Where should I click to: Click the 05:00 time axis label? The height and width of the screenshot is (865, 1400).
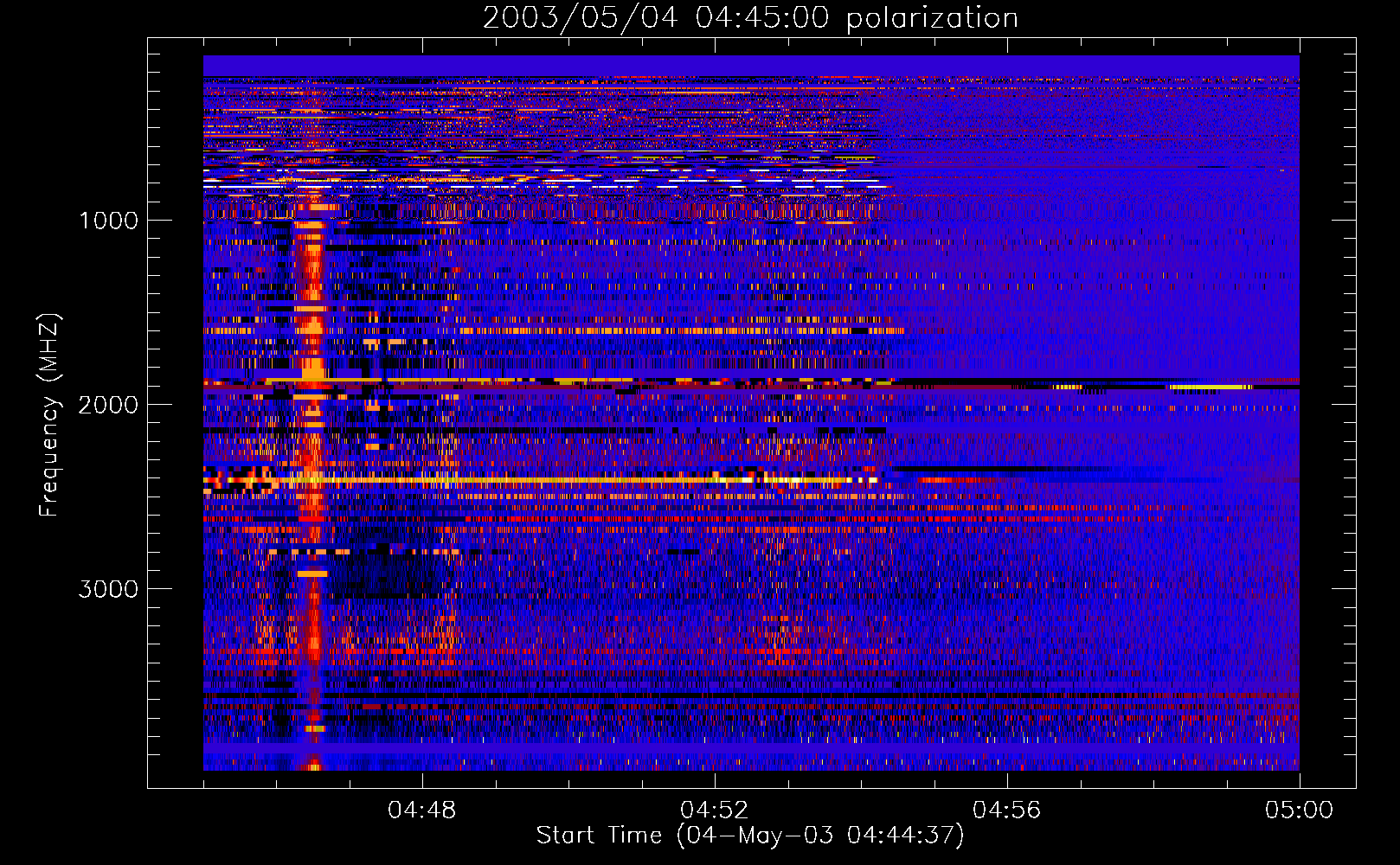[x=1299, y=811]
